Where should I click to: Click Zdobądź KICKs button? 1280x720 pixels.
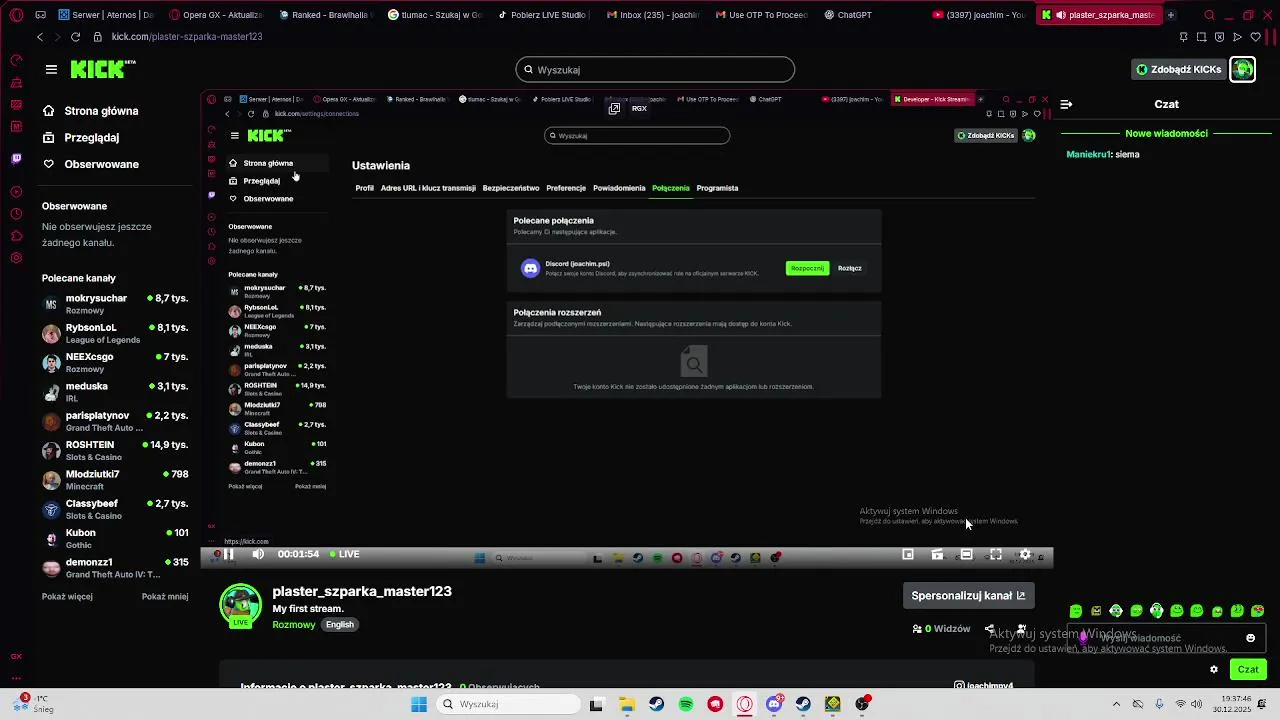click(x=1179, y=69)
